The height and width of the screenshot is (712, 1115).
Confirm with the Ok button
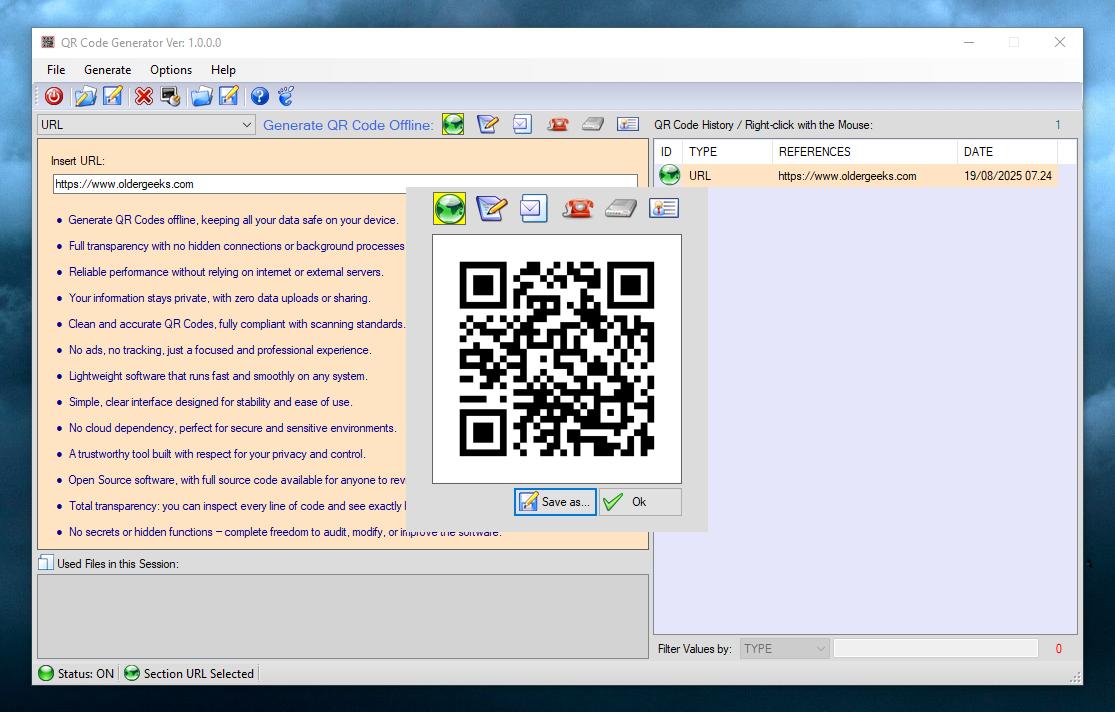640,502
